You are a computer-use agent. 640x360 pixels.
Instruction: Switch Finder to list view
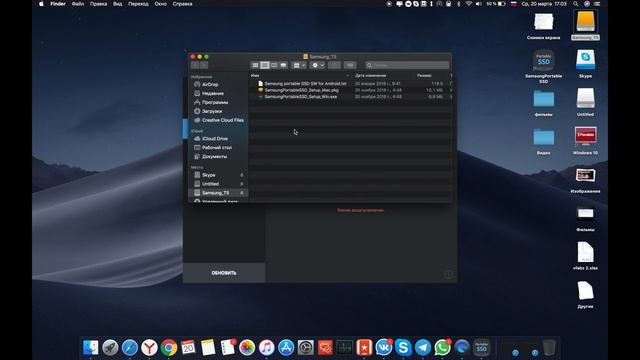(265, 65)
